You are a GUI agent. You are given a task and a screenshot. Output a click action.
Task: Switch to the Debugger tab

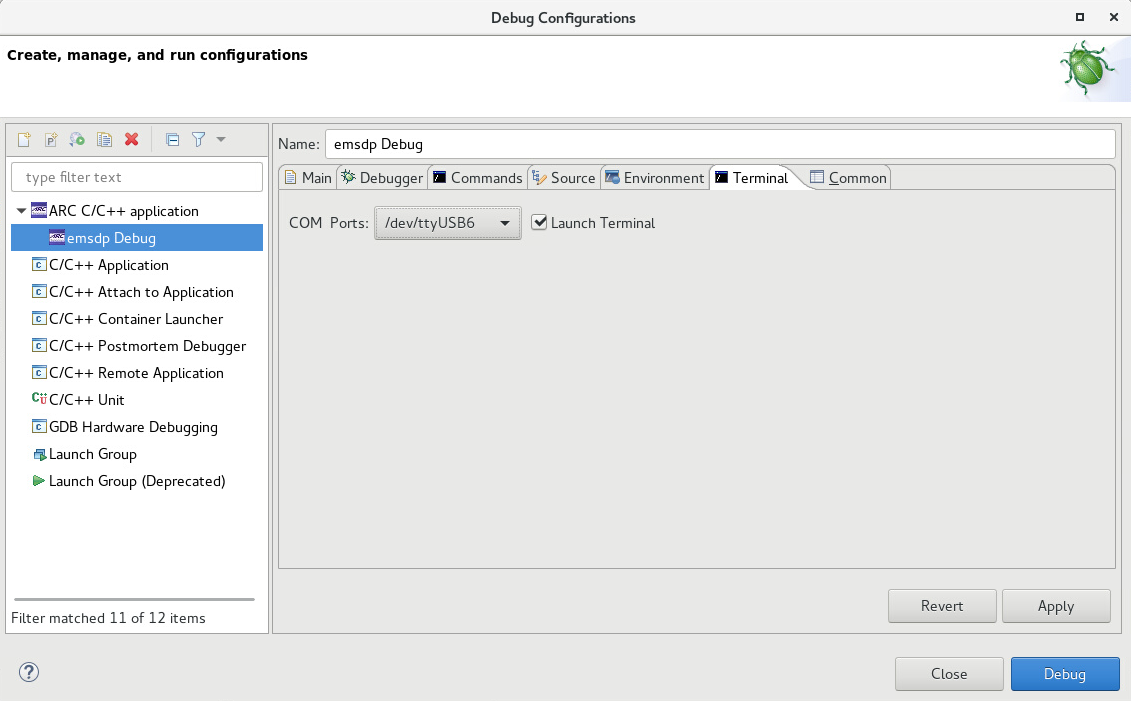click(x=381, y=177)
